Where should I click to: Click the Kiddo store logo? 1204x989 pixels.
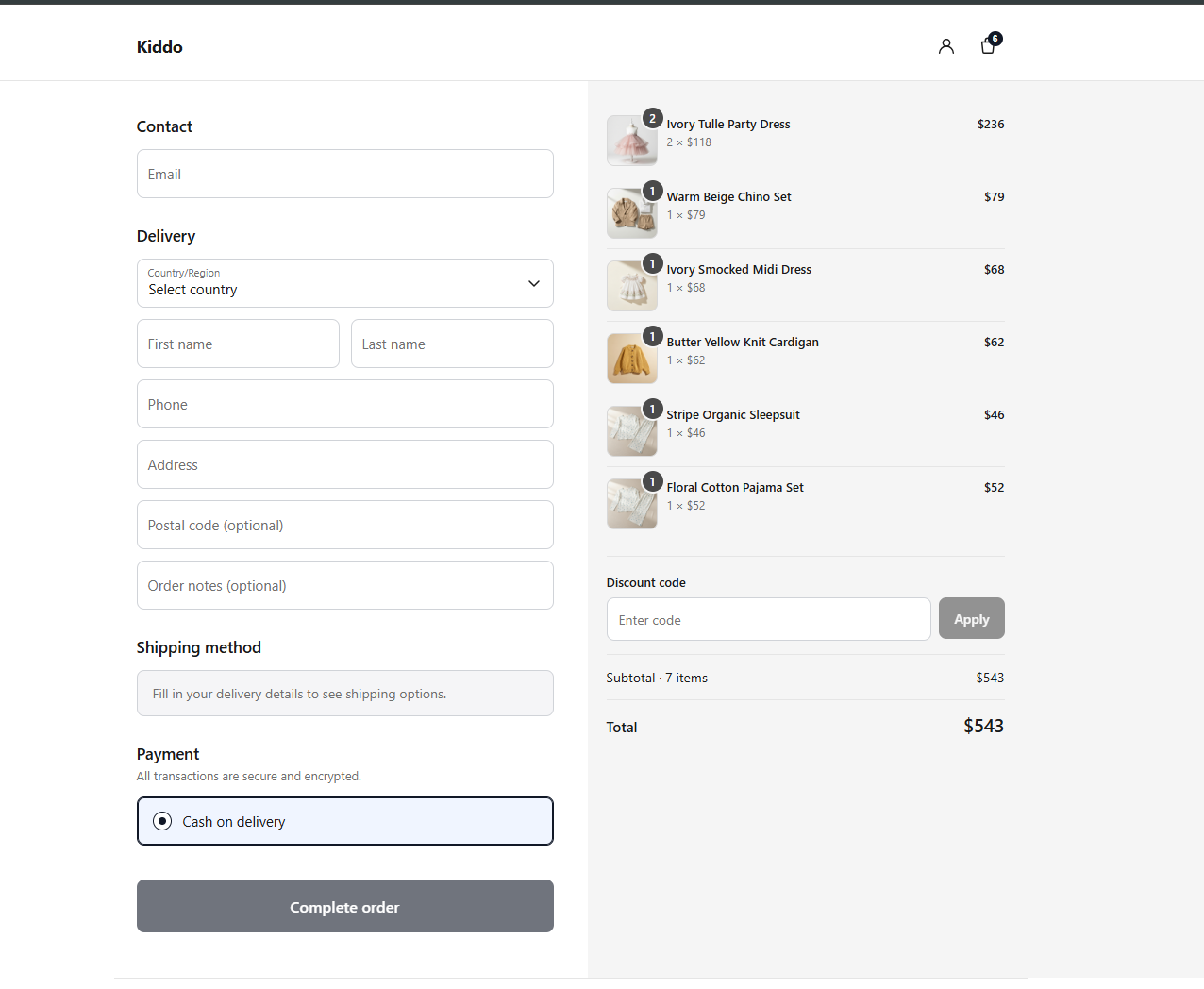pyautogui.click(x=159, y=47)
